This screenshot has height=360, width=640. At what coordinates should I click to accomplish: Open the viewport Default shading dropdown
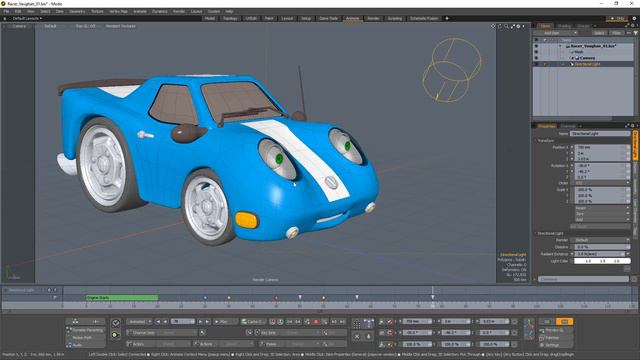tap(50, 26)
